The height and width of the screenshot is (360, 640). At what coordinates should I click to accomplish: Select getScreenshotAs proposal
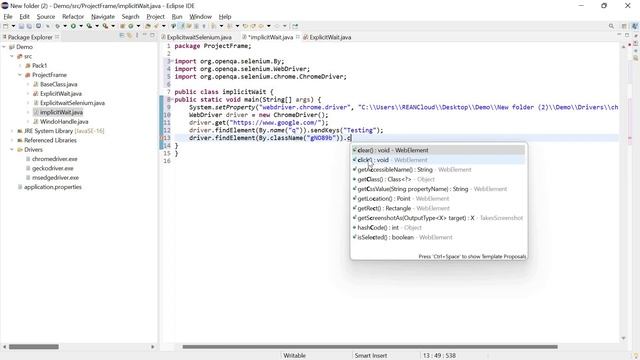[x=438, y=218]
